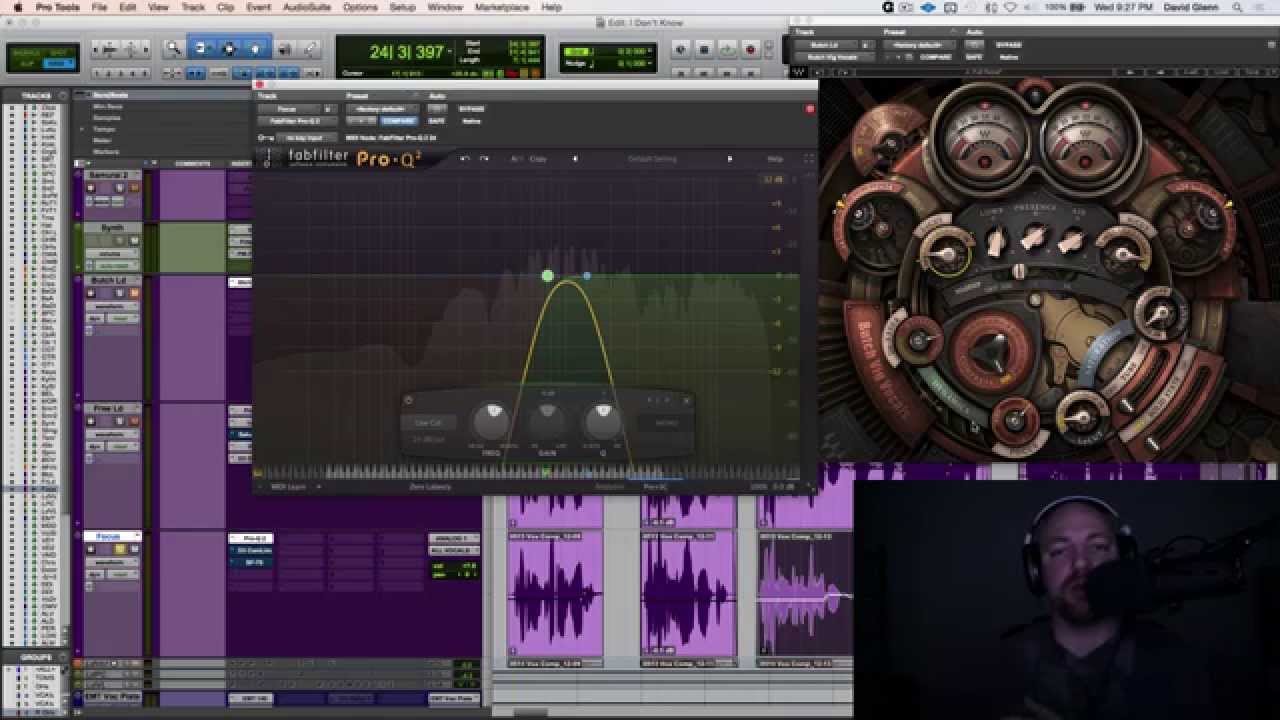
Task: Open the Tracks list popup menu
Action: 62,96
